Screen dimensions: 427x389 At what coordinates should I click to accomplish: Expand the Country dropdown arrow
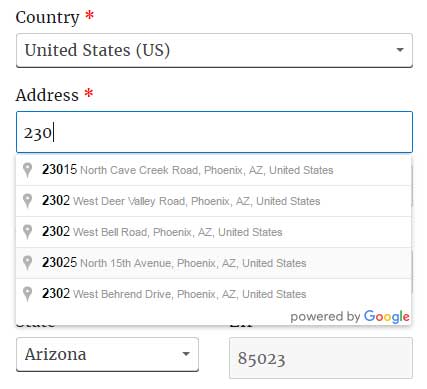pyautogui.click(x=400, y=50)
